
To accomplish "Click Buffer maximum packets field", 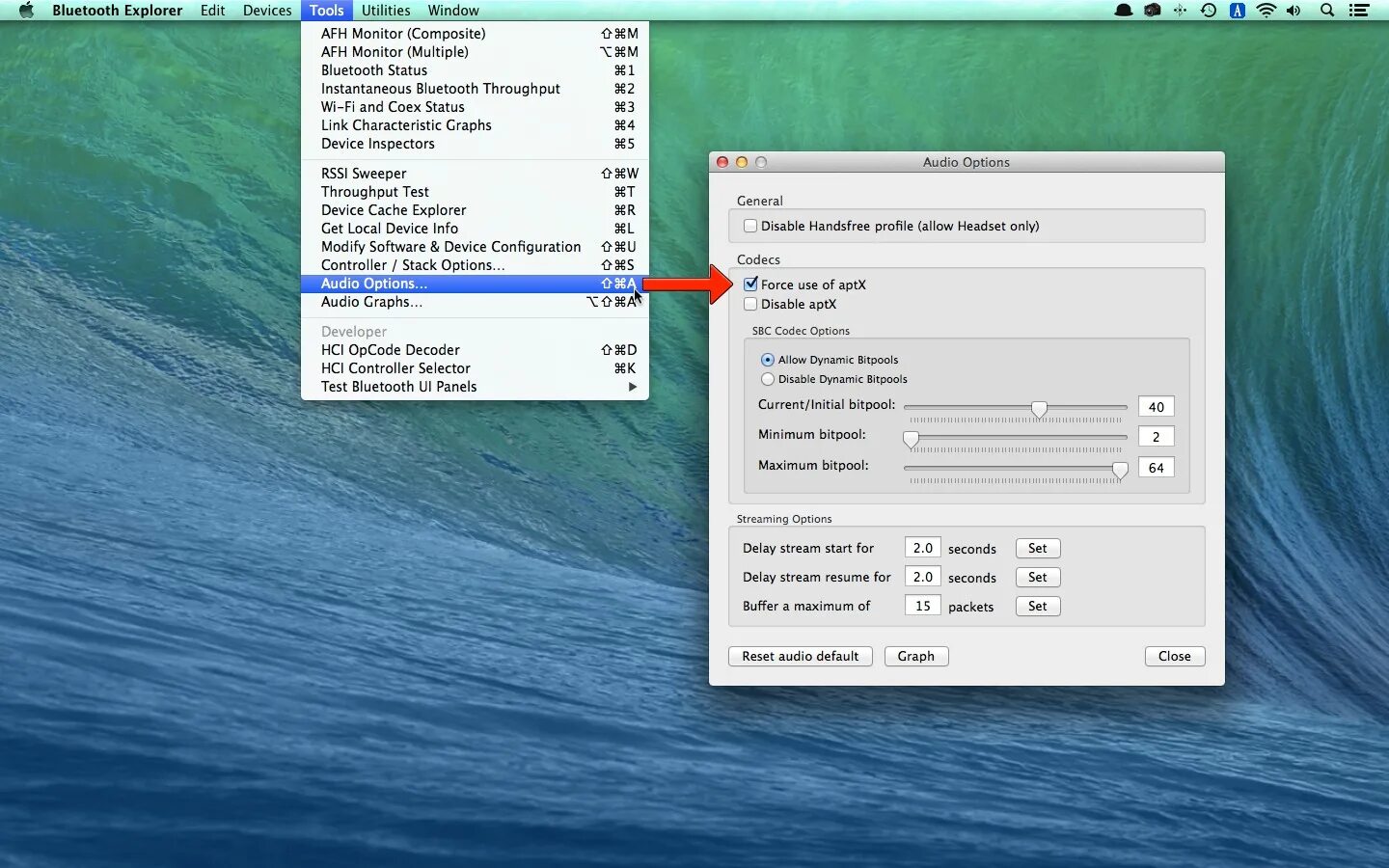I will point(923,606).
